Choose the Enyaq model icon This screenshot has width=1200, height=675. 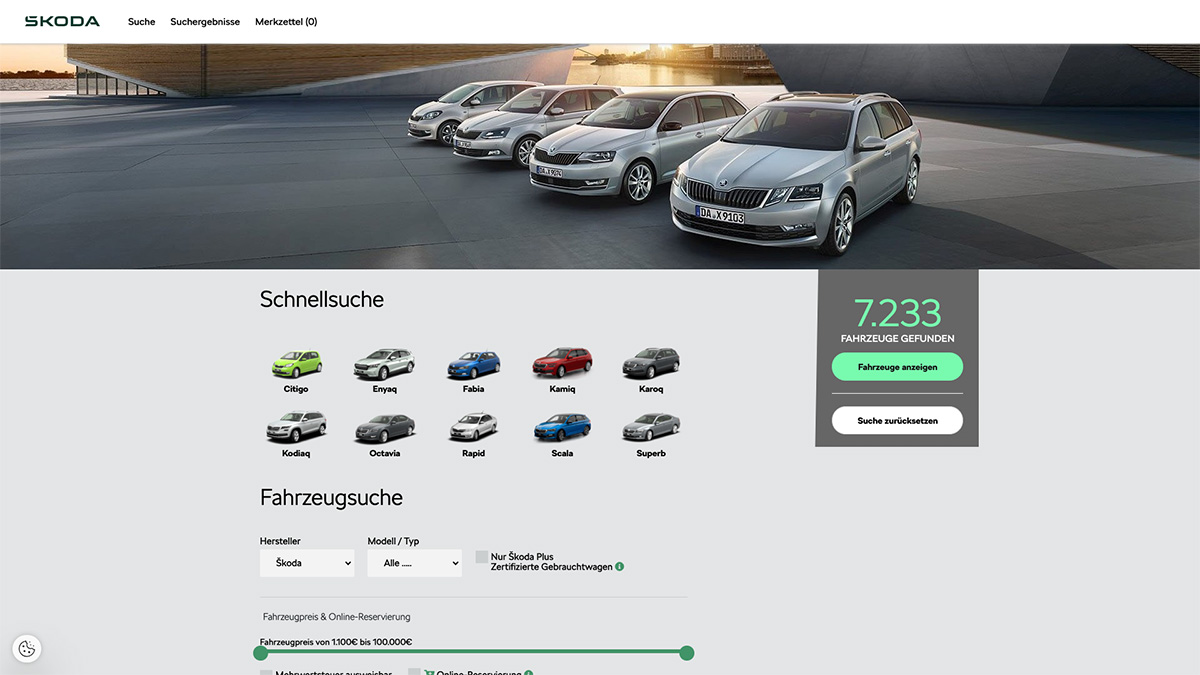pyautogui.click(x=384, y=364)
